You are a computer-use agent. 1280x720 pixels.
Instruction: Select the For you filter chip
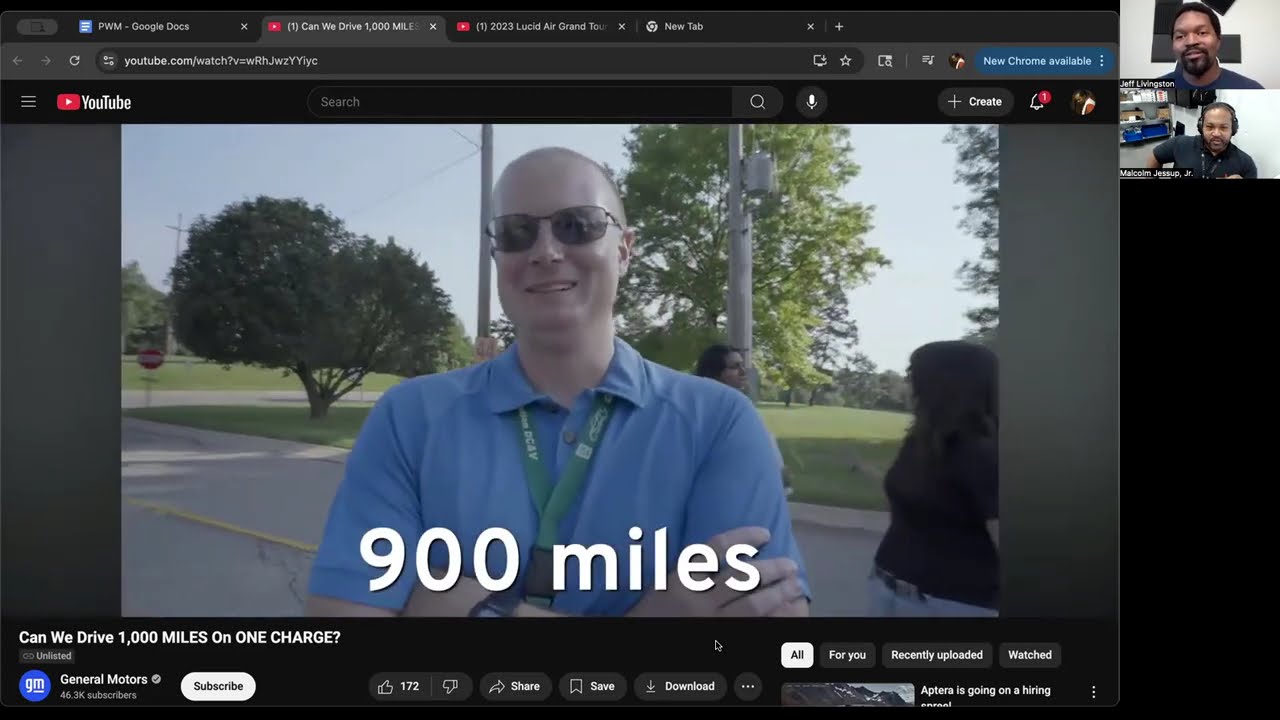tap(847, 655)
